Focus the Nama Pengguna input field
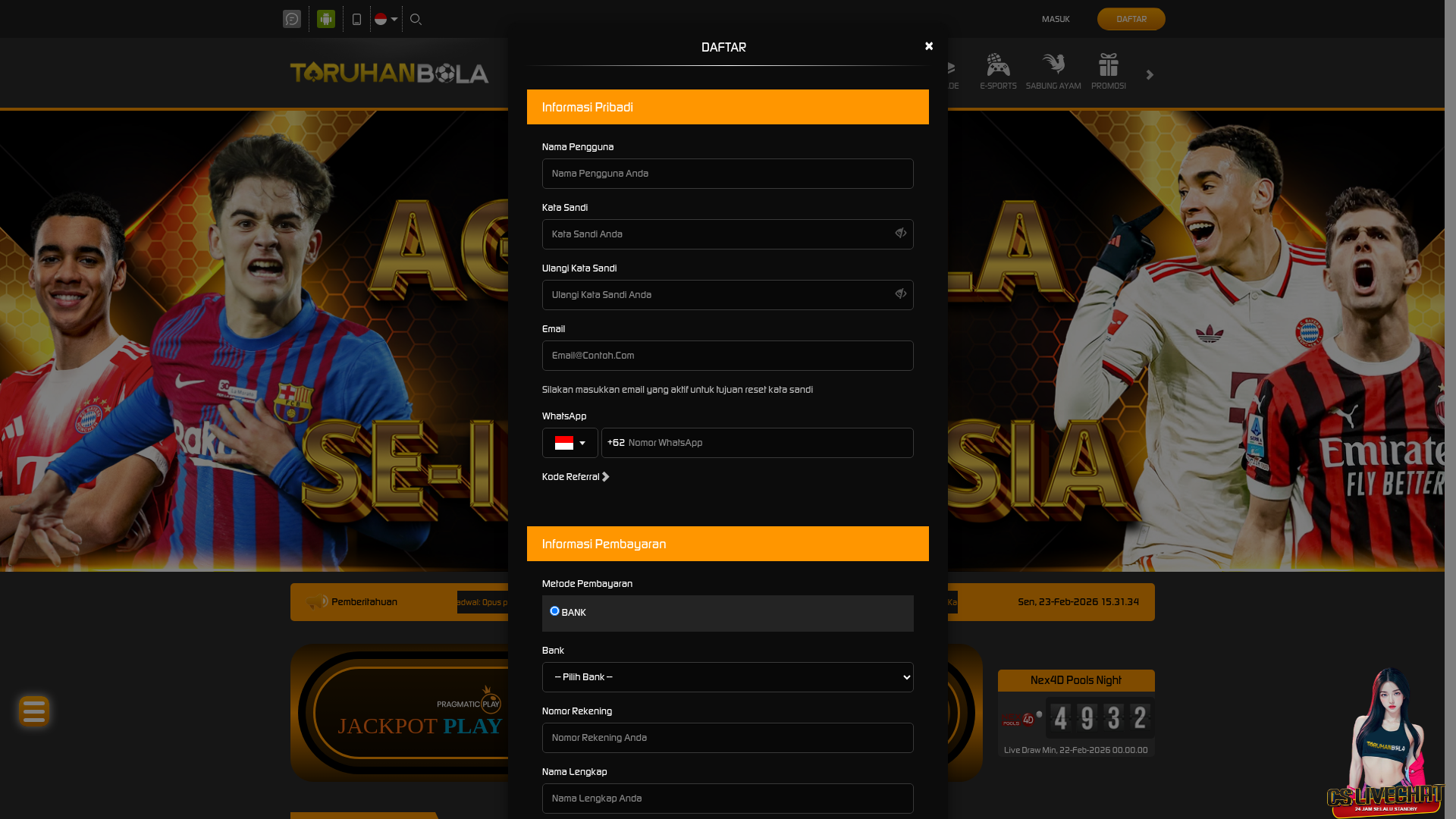This screenshot has width=1456, height=819. (x=728, y=174)
